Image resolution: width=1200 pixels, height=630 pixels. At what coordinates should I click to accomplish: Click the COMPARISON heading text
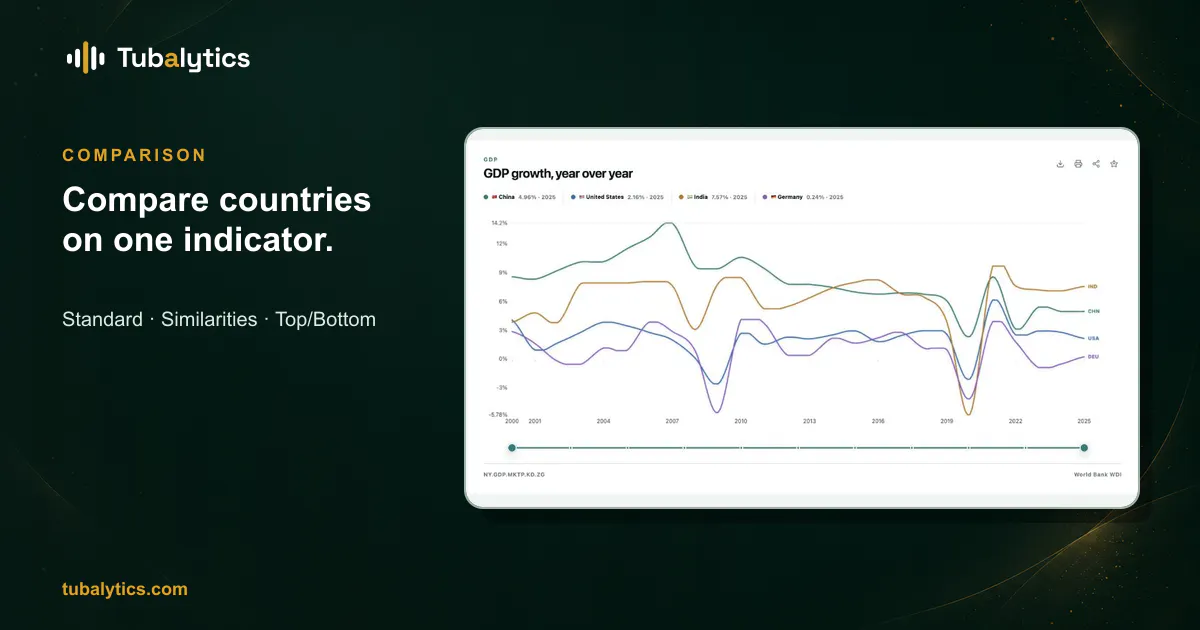pyautogui.click(x=134, y=155)
